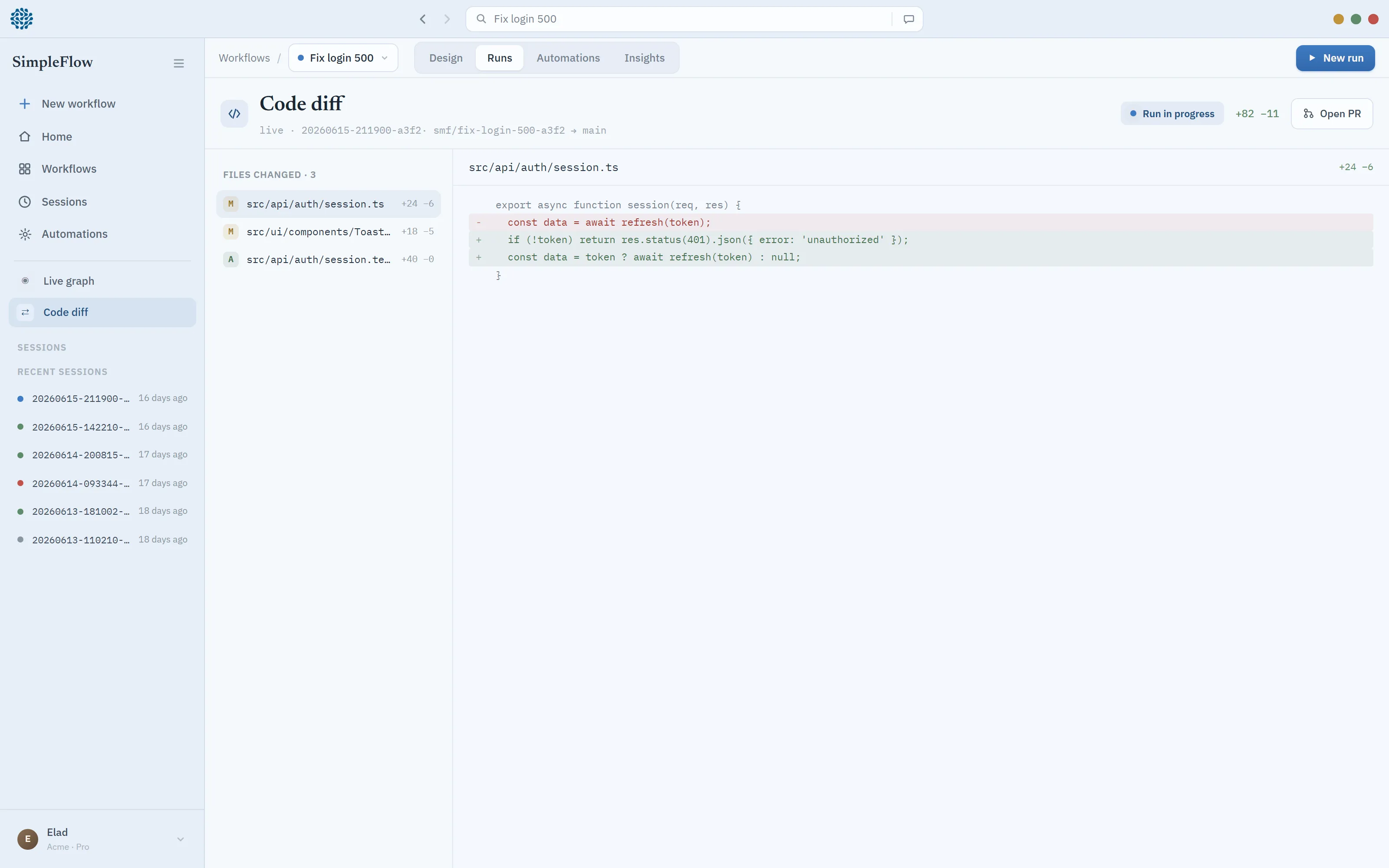
Task: Select file src/api/auth/session.te…
Action: tap(328, 260)
